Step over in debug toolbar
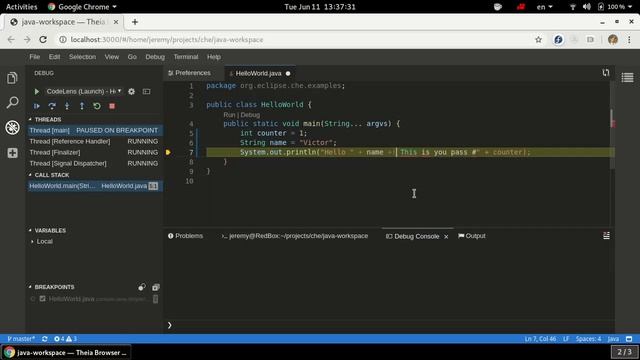 click(52, 106)
